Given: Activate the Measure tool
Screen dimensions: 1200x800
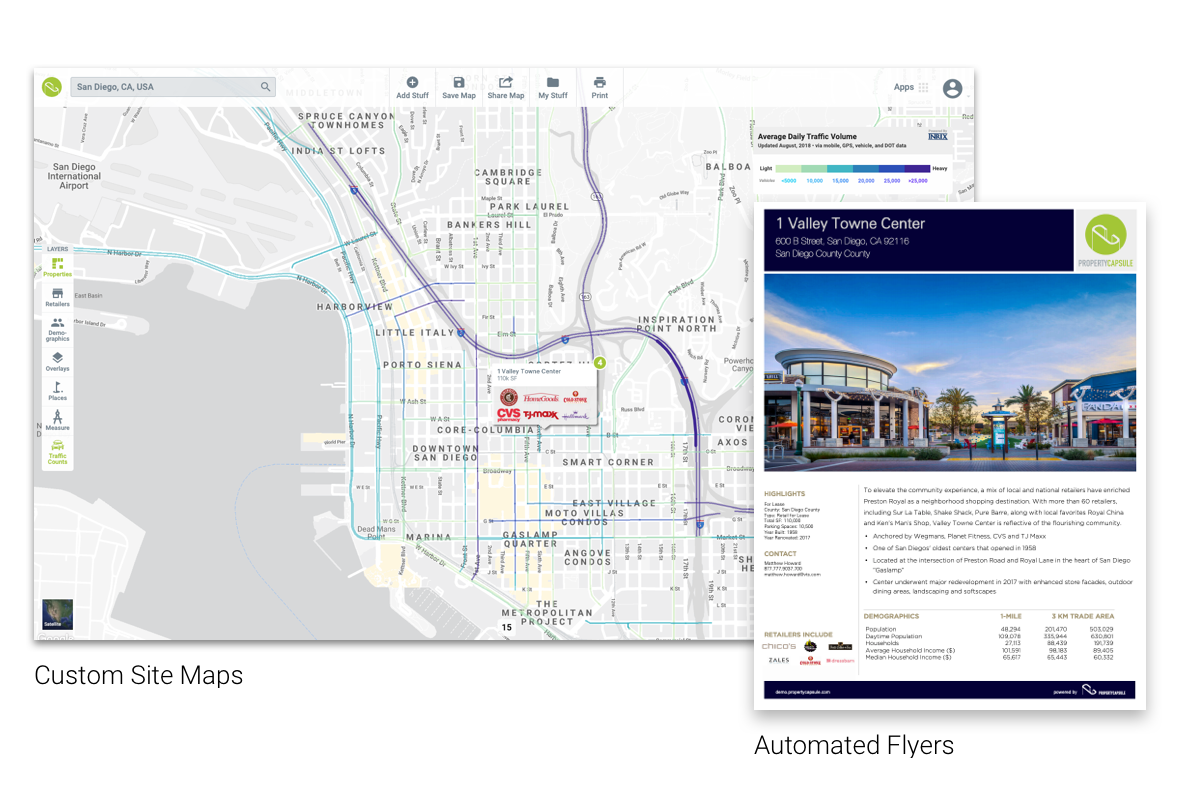Looking at the screenshot, I should point(57,420).
